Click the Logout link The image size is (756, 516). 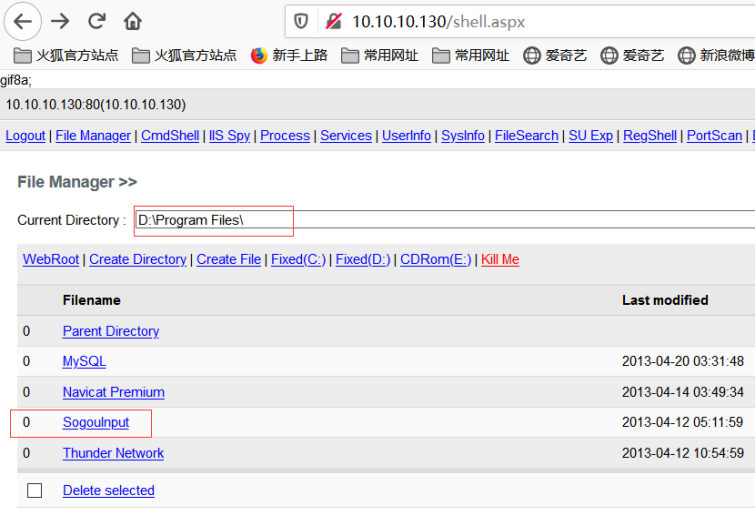tap(25, 136)
